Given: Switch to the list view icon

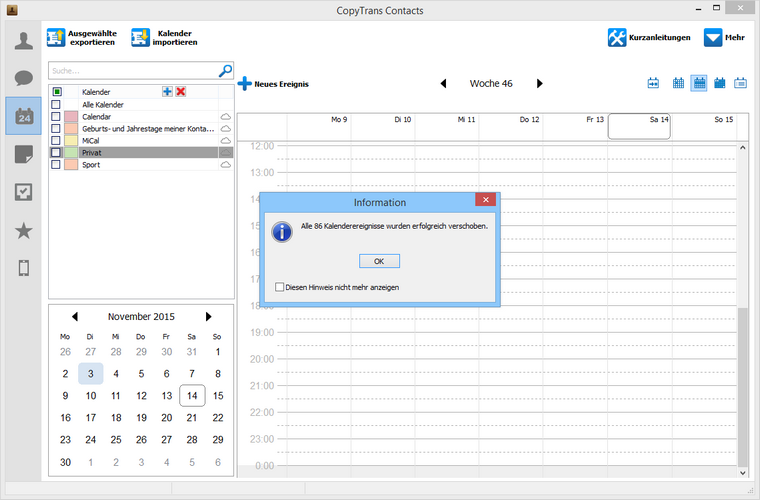Looking at the screenshot, I should 740,83.
